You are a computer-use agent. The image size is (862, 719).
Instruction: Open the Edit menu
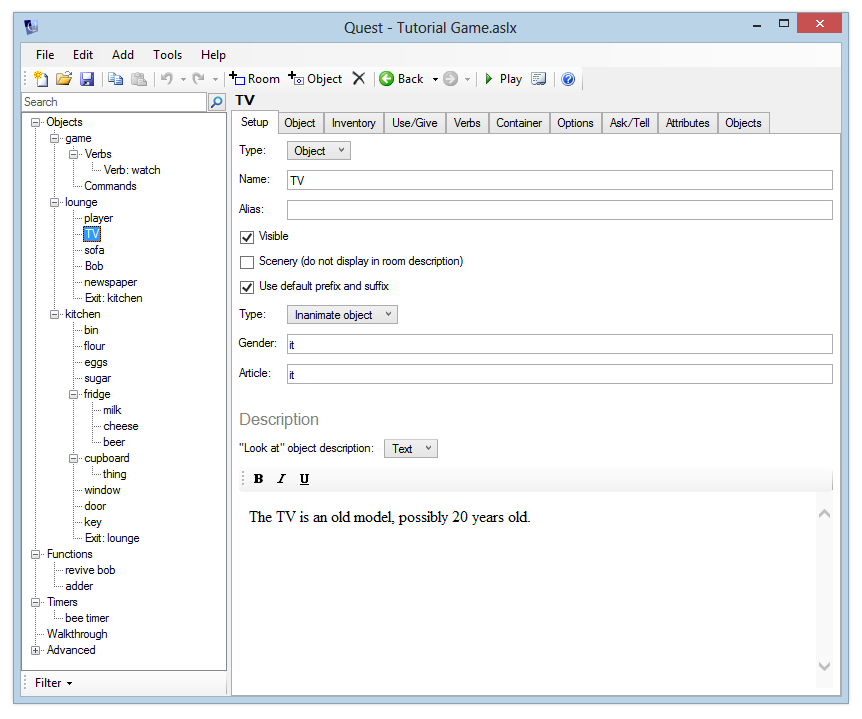click(x=83, y=55)
